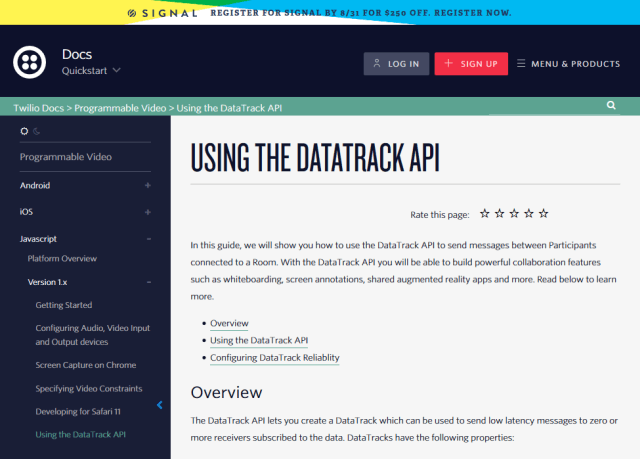Click the Overview section heading
This screenshot has width=640, height=459.
227,392
